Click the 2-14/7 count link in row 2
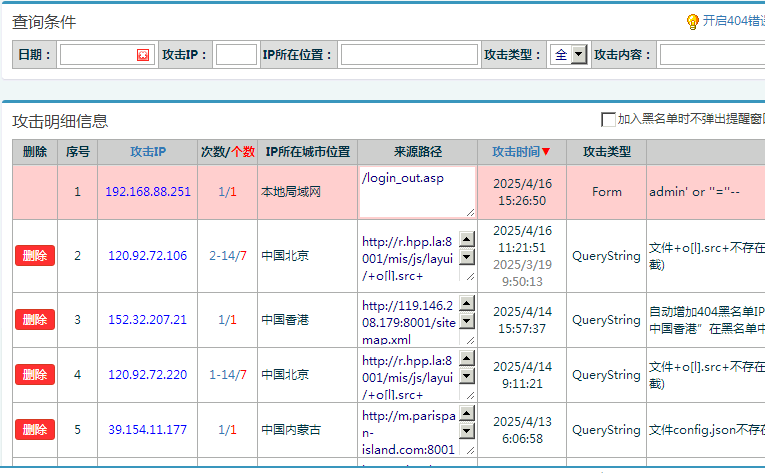765x473 pixels. click(x=228, y=256)
